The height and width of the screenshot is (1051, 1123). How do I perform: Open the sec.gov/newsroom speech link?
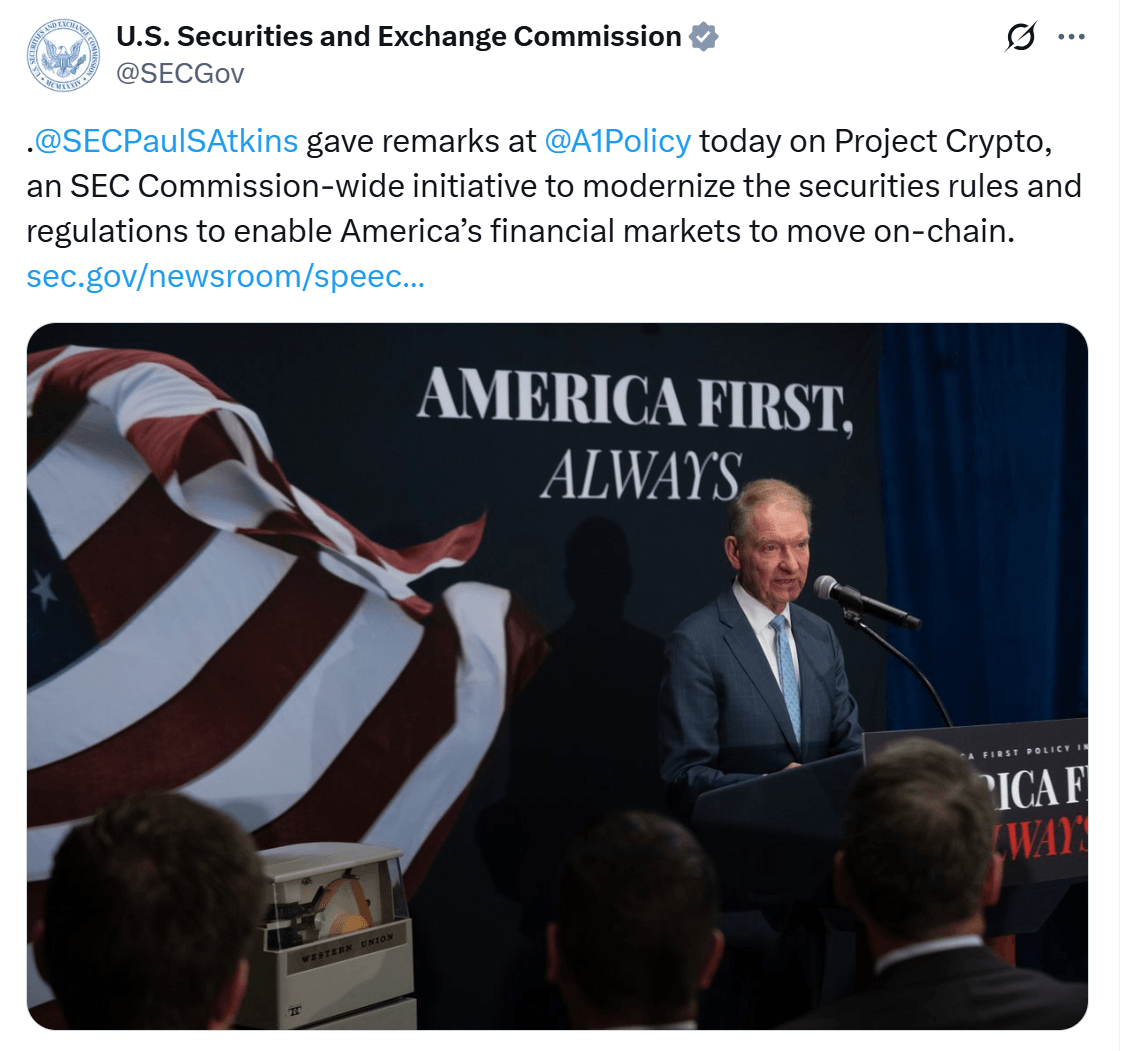226,277
